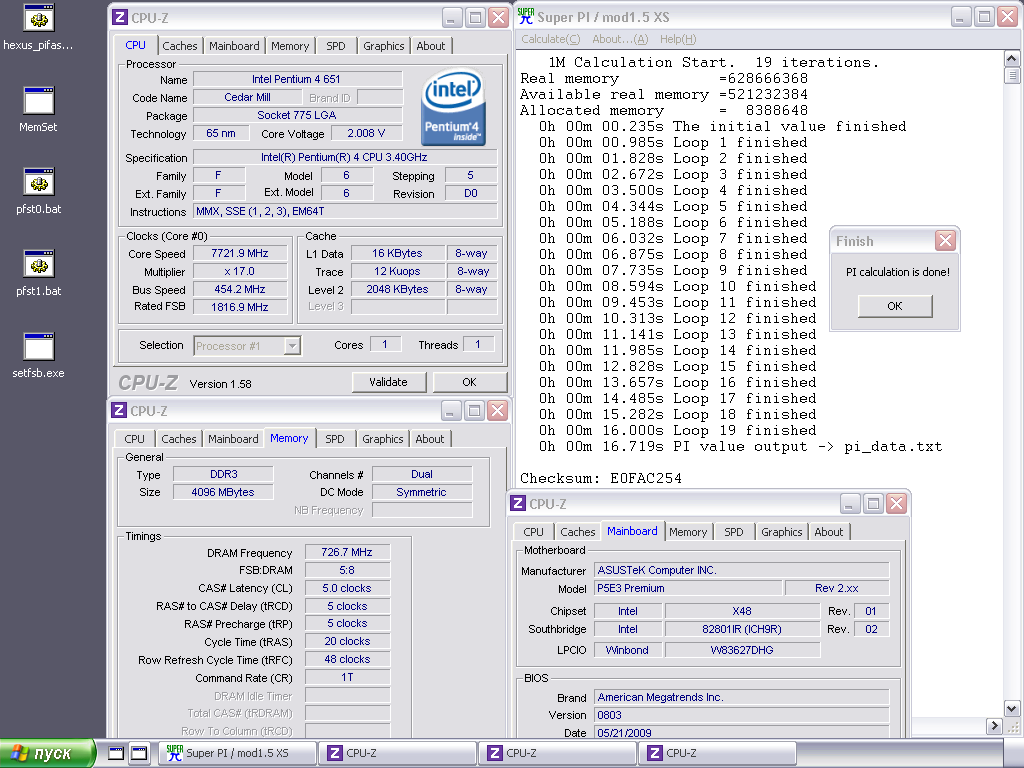
Task: Open the SPD tab in top CPU-Z window
Action: click(336, 46)
